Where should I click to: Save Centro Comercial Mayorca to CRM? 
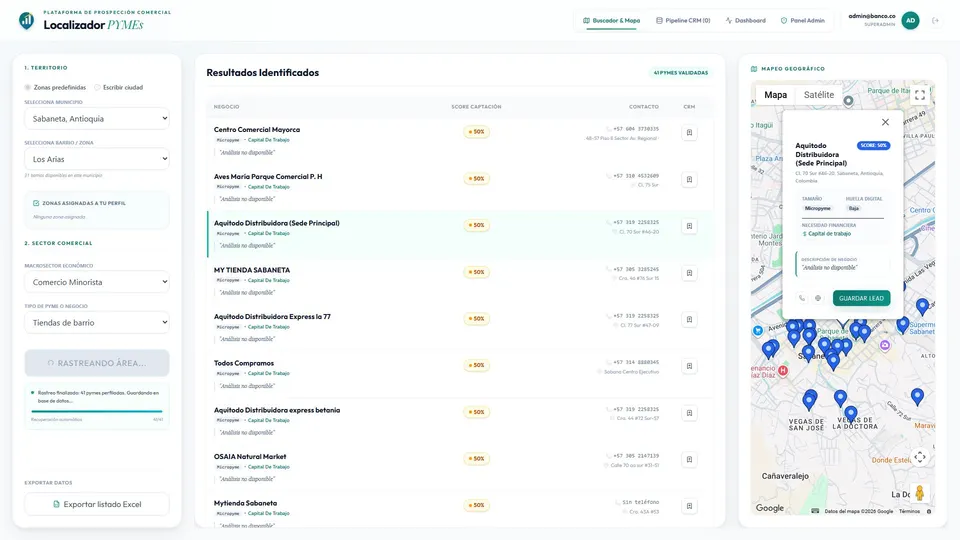tap(689, 132)
